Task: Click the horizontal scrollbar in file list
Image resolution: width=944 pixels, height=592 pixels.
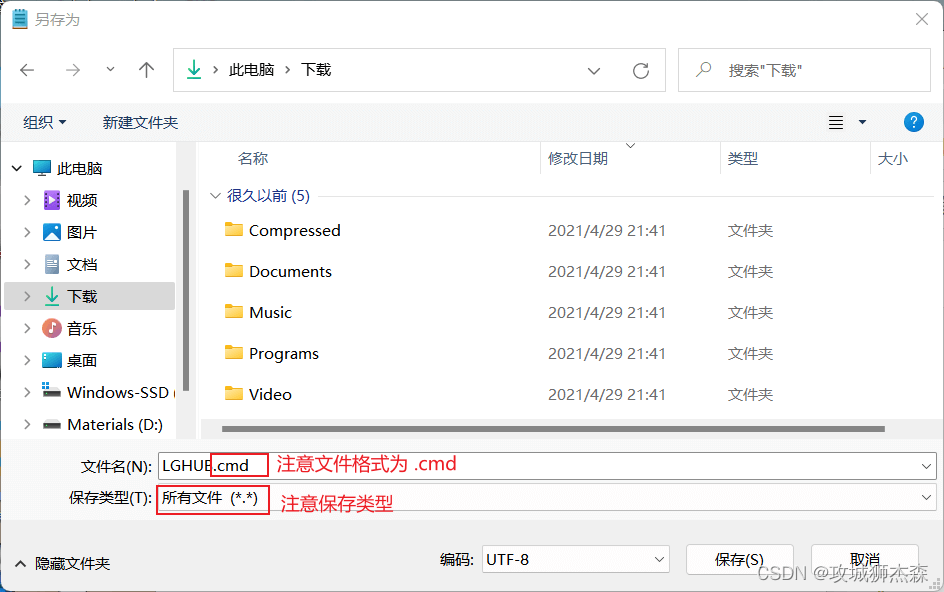Action: pos(552,429)
